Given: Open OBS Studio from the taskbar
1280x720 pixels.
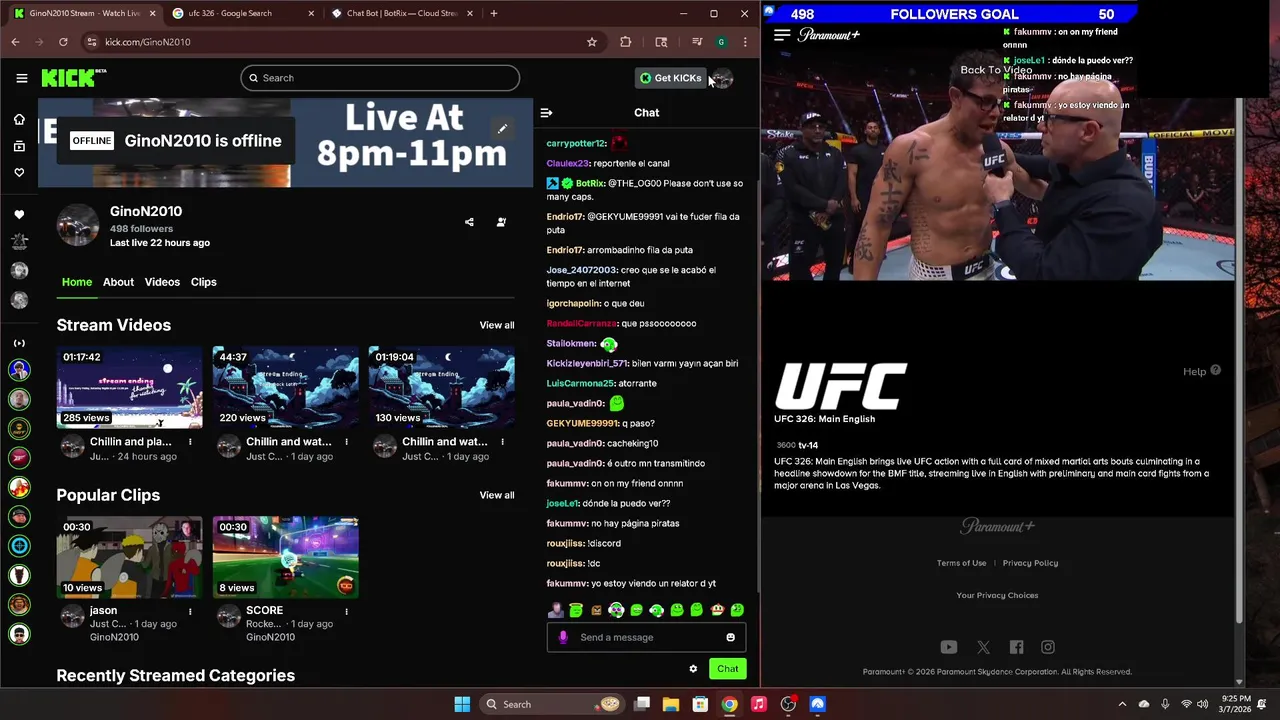Looking at the screenshot, I should (788, 704).
